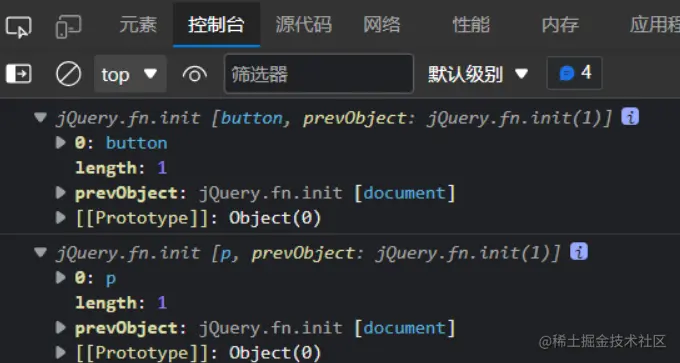Select the length: 1 row of button object

pos(121,168)
